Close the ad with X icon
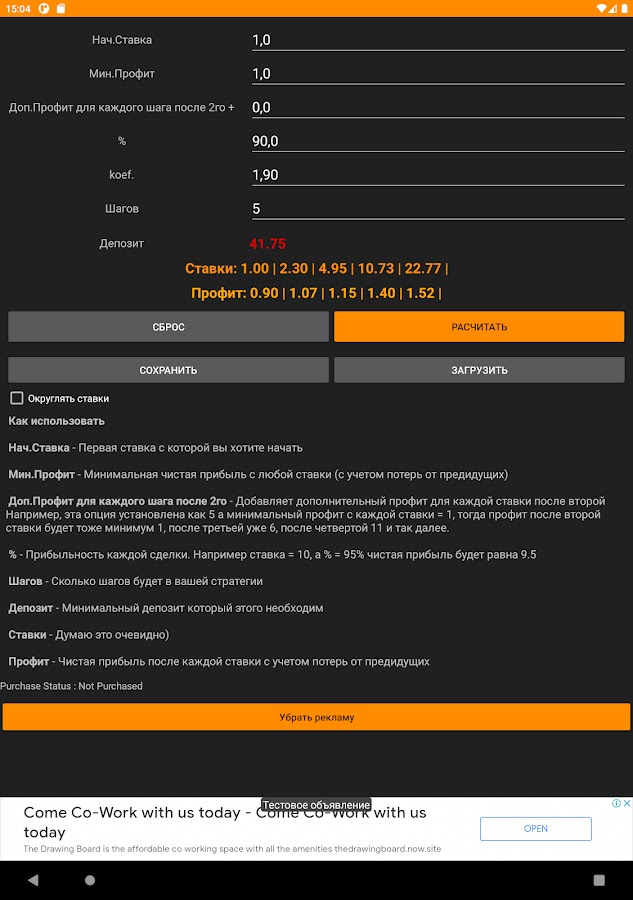 [x=627, y=803]
